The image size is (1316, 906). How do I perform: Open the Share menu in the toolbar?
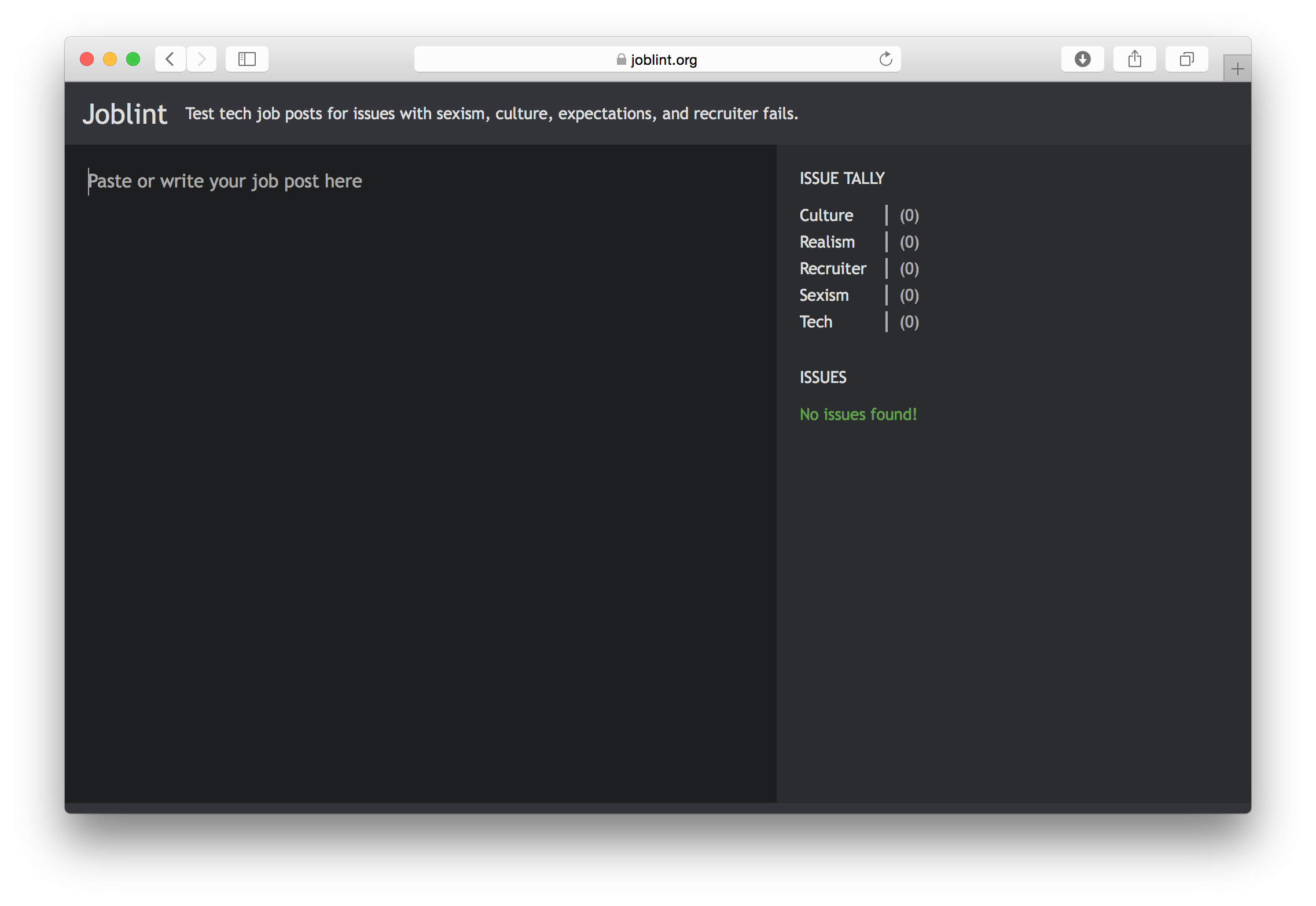(1135, 59)
